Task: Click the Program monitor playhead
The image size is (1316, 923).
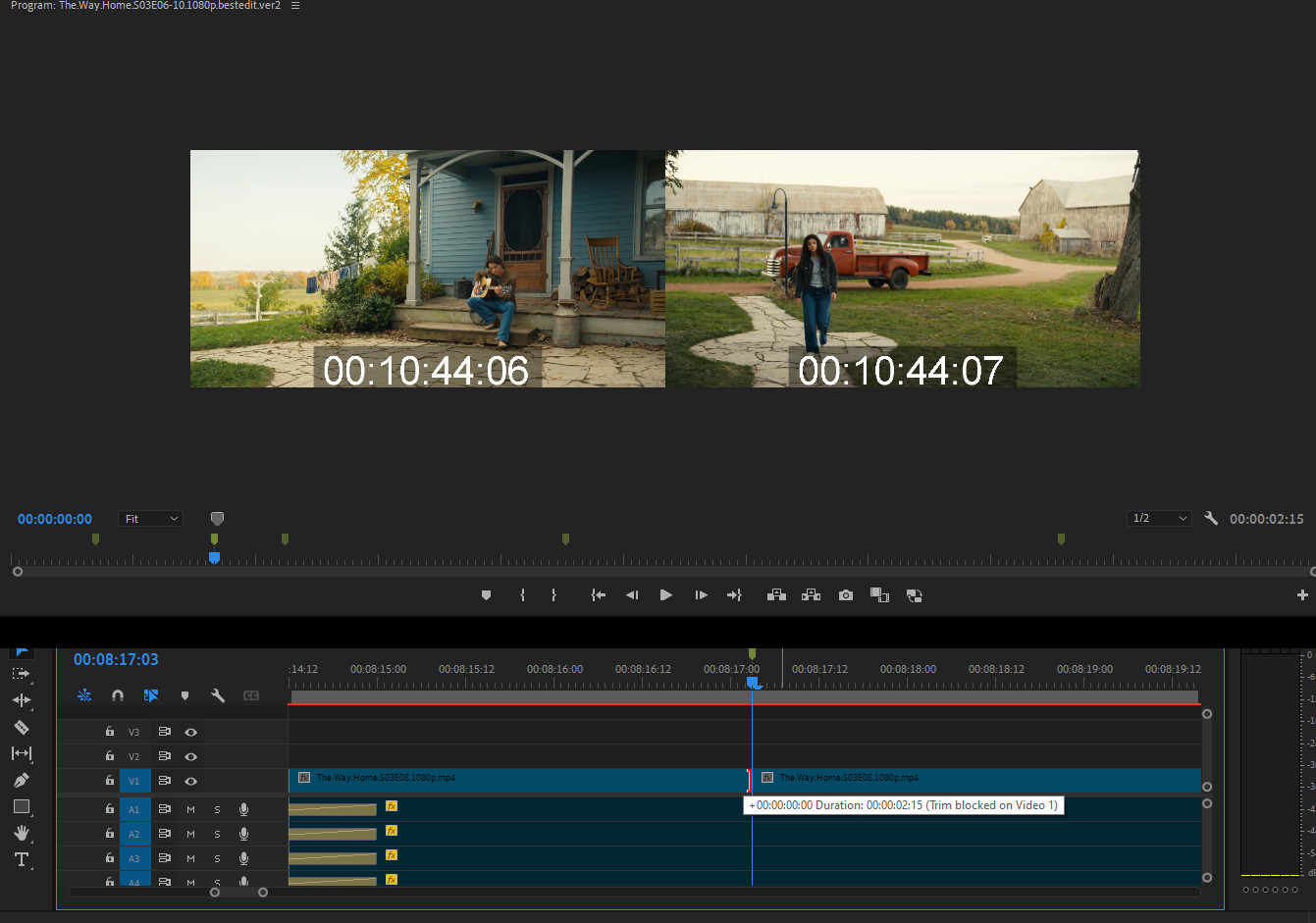Action: (x=214, y=558)
